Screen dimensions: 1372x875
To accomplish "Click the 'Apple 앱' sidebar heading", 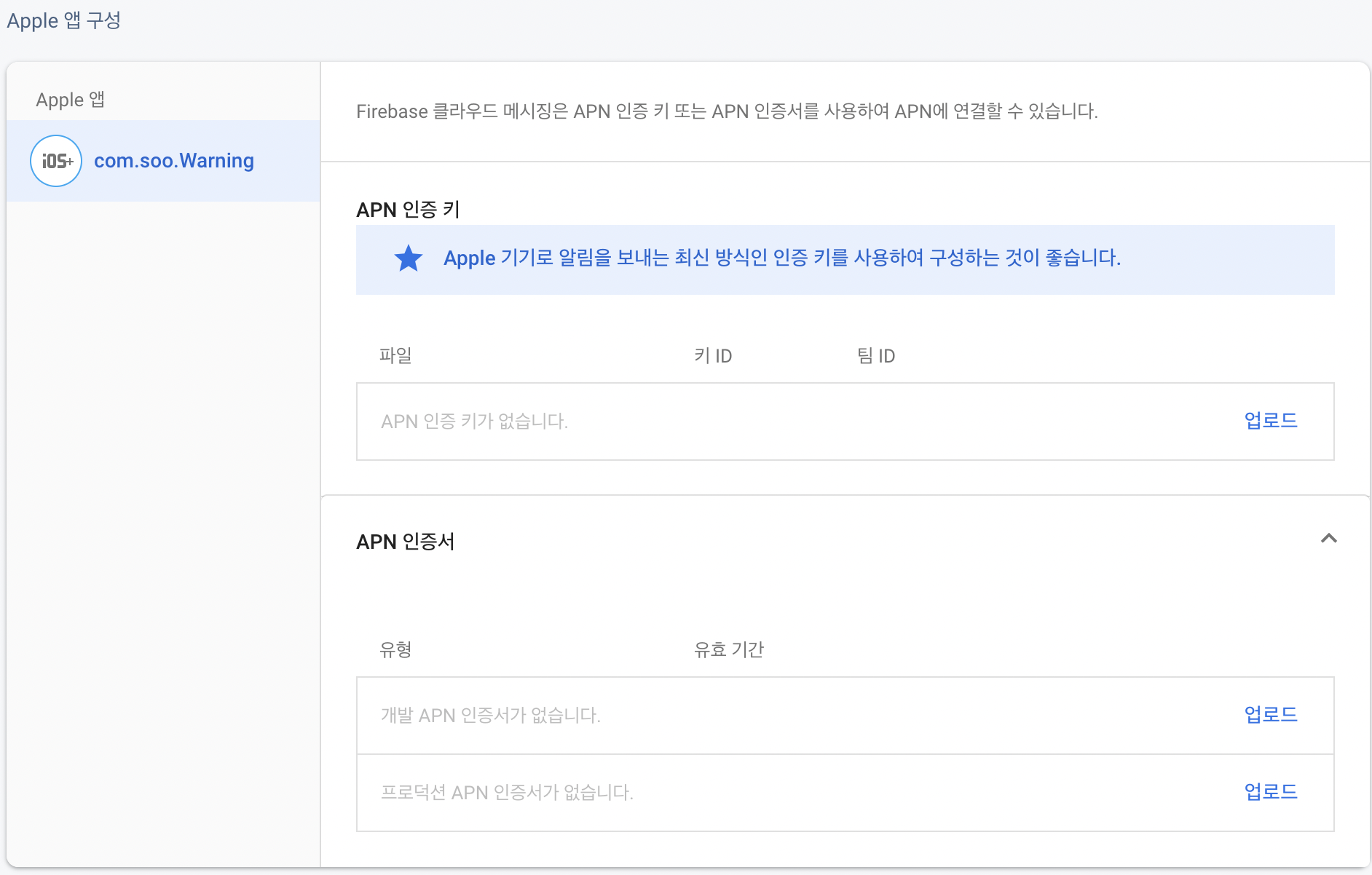I will tap(71, 100).
